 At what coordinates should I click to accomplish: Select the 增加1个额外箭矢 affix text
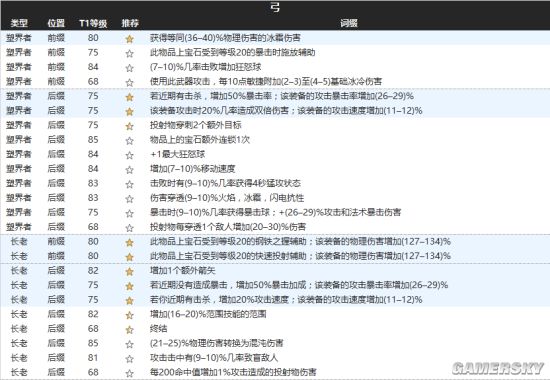[183, 271]
